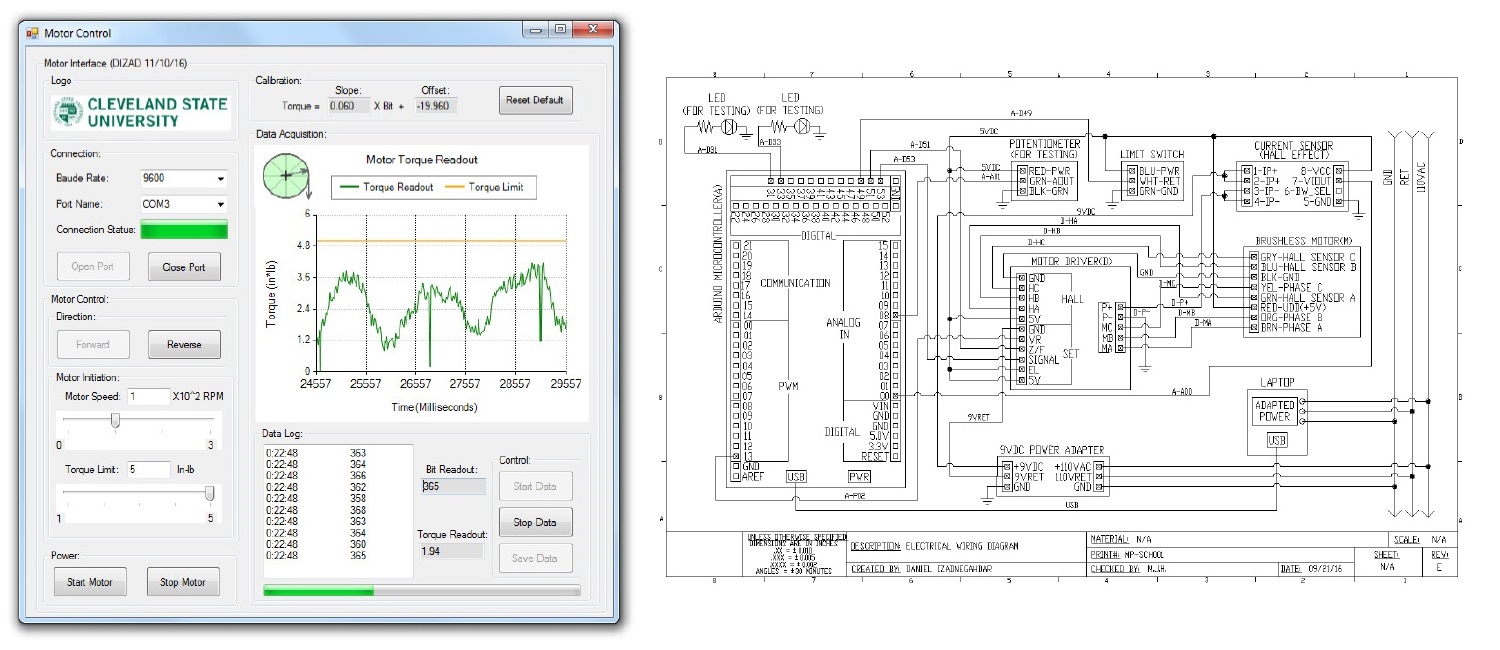The width and height of the screenshot is (1500, 650).
Task: Select the Torque Readout legend entry
Action: (x=385, y=186)
